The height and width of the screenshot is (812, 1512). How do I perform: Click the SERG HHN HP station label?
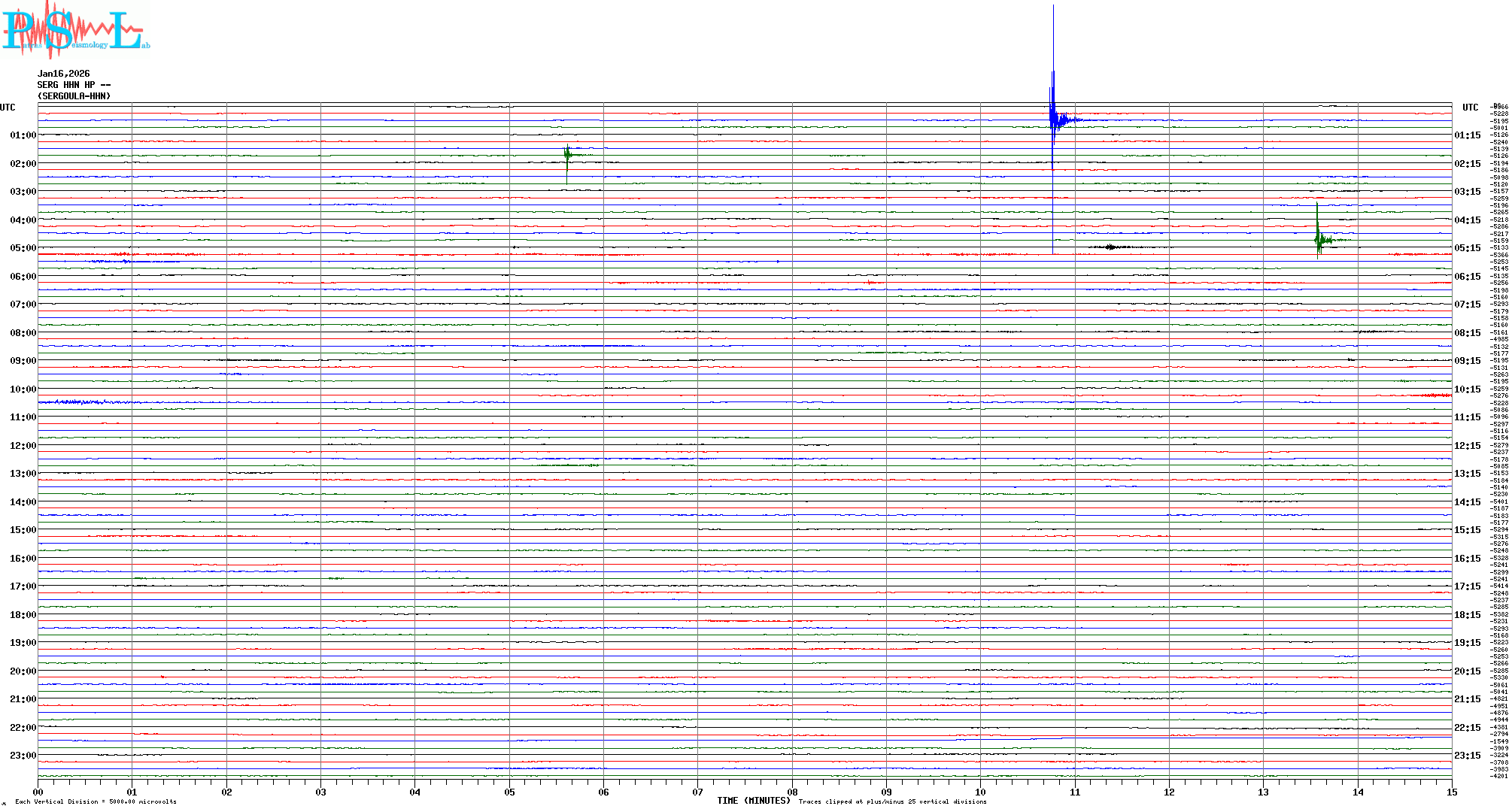tap(74, 85)
